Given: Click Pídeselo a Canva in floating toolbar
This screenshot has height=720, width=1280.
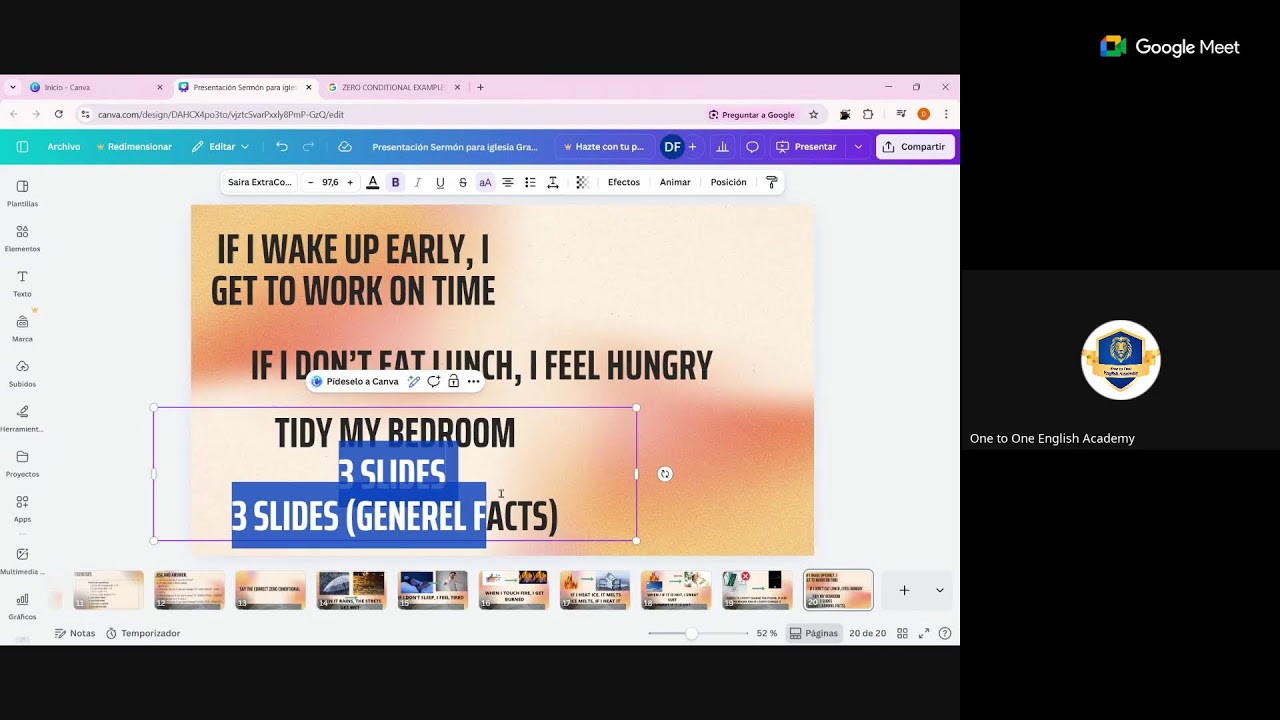Looking at the screenshot, I should pyautogui.click(x=355, y=381).
